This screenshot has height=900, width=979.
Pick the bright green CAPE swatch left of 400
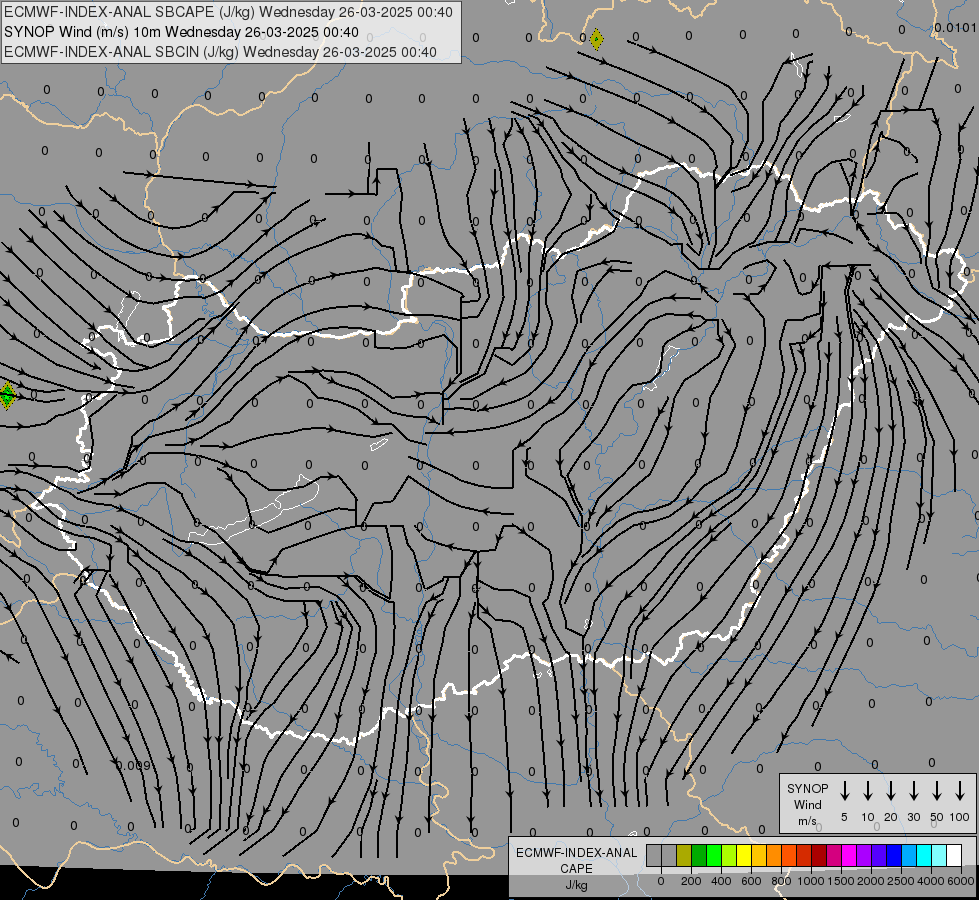click(x=714, y=855)
